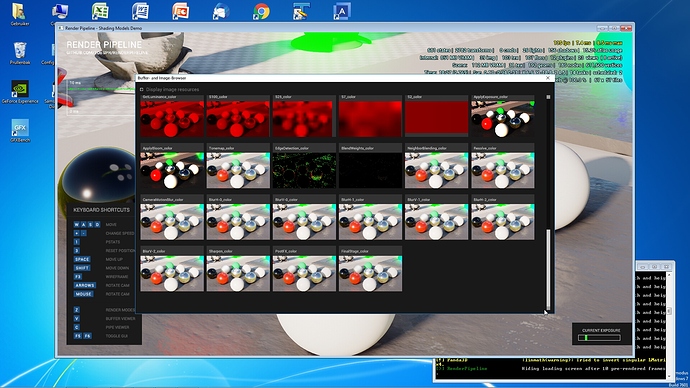Viewport: 690px width, 388px height.
Task: Click the SHIFT key badge for Move Down
Action: click(82, 268)
